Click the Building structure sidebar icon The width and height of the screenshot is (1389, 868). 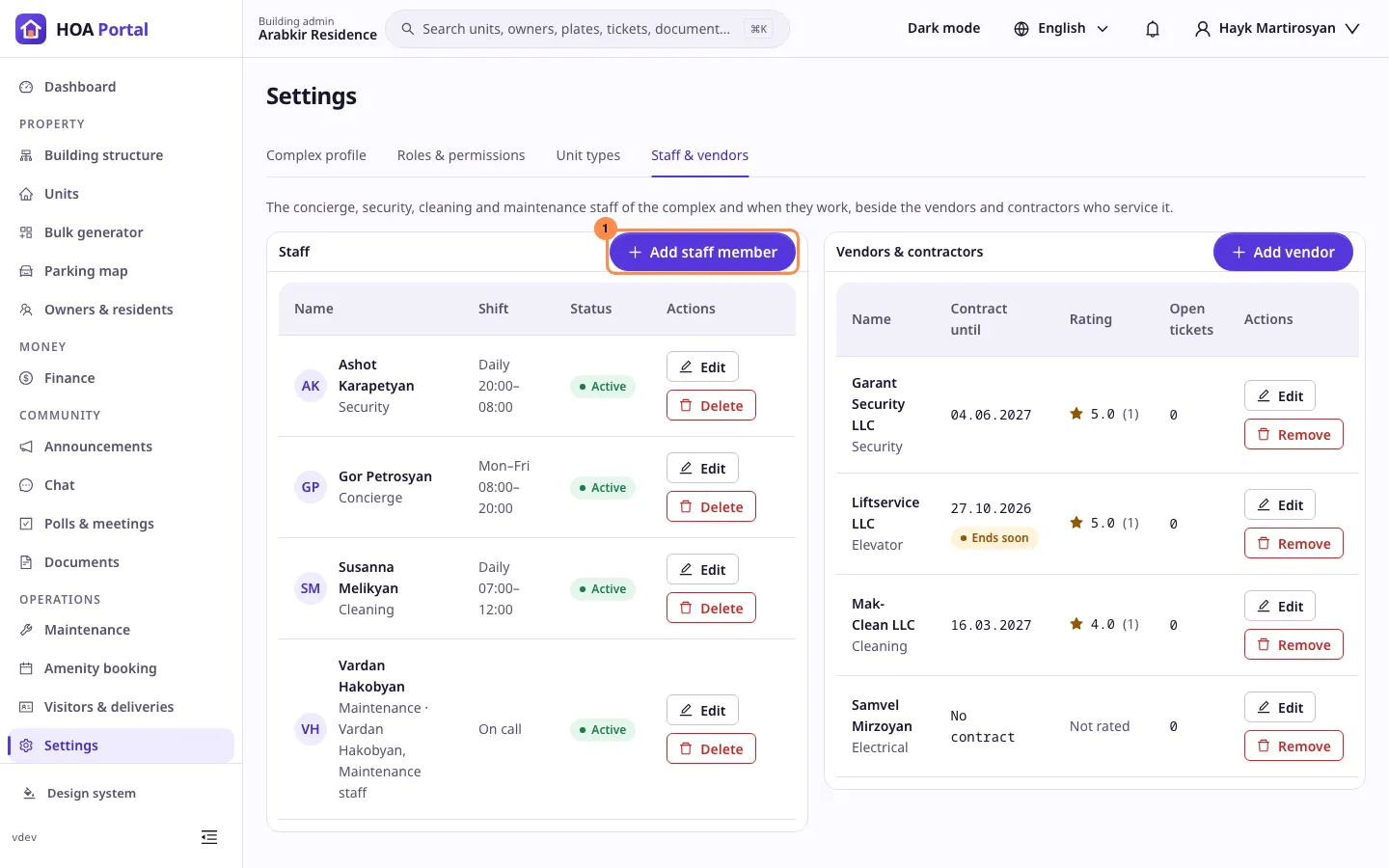[x=26, y=155]
